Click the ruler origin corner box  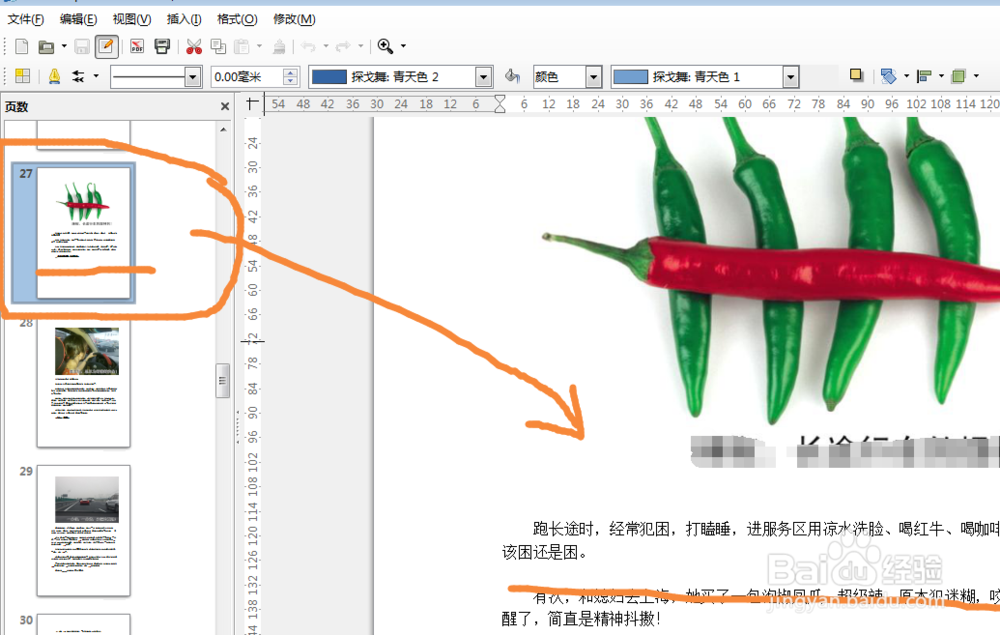(x=253, y=103)
